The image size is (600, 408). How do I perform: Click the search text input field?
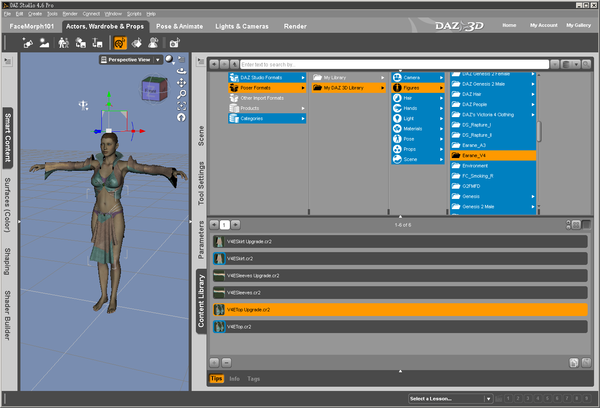click(395, 64)
